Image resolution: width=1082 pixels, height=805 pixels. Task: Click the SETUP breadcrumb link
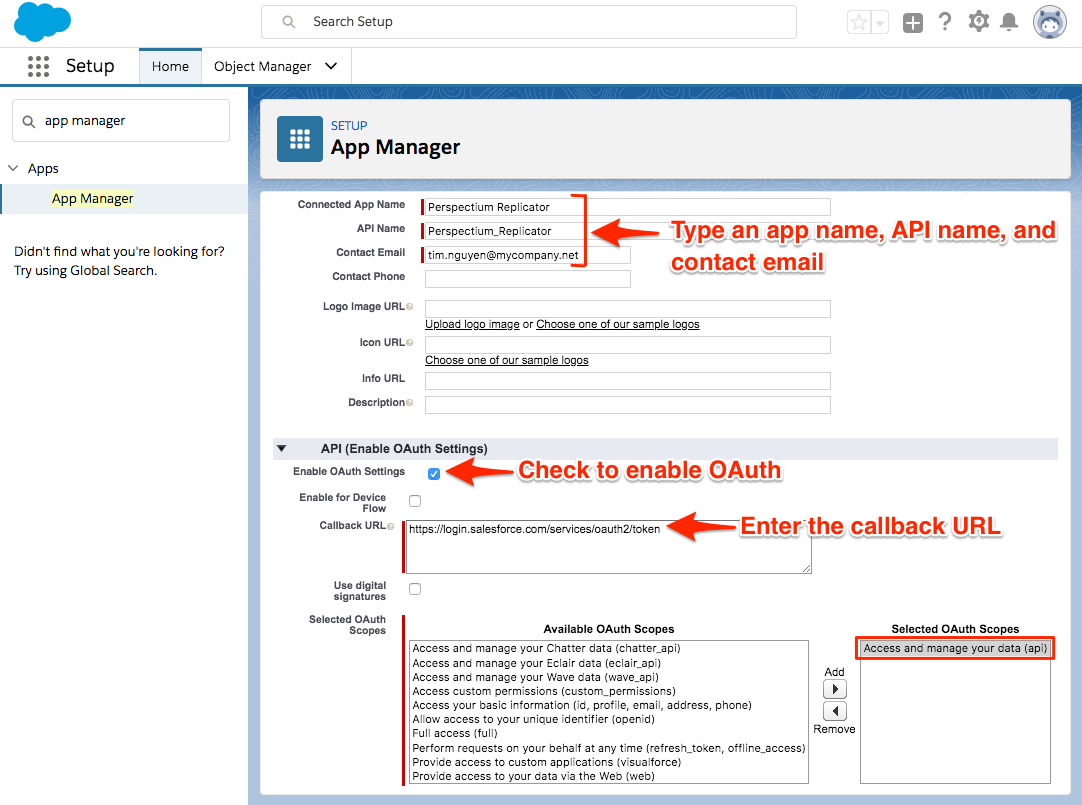click(349, 126)
